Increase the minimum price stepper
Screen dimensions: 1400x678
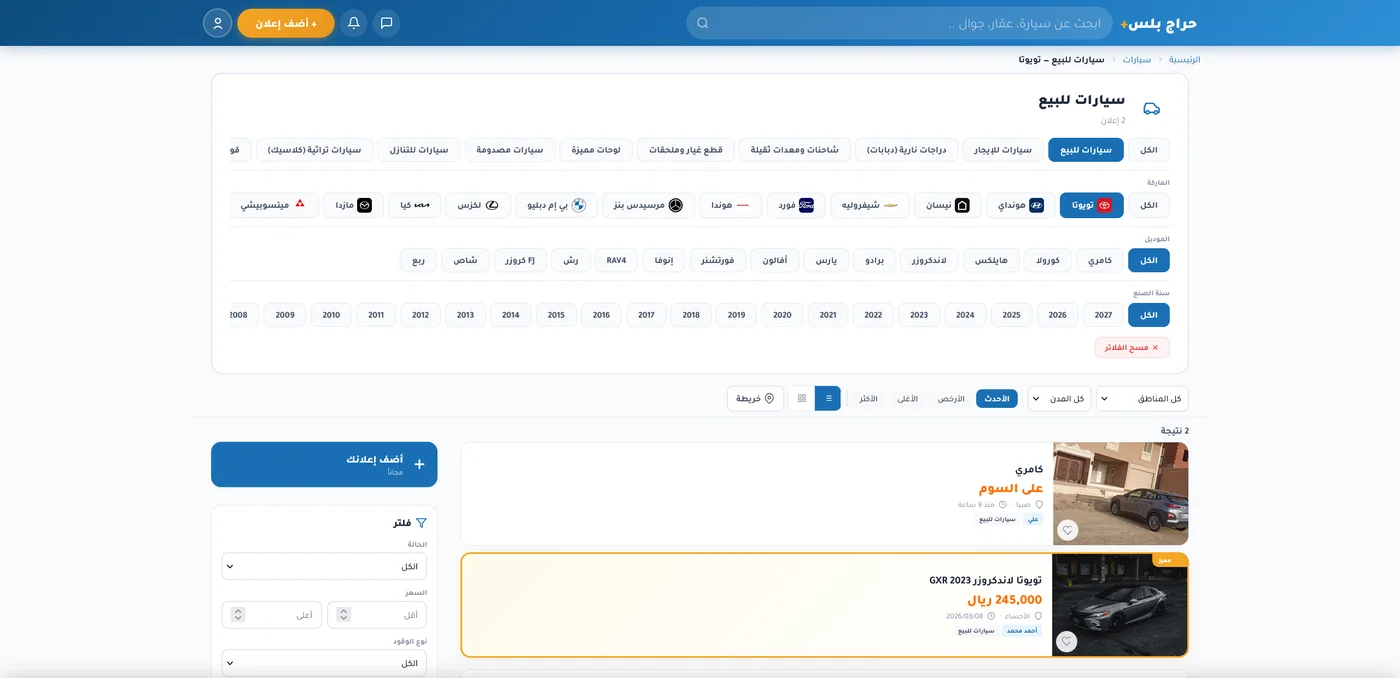tap(344, 610)
